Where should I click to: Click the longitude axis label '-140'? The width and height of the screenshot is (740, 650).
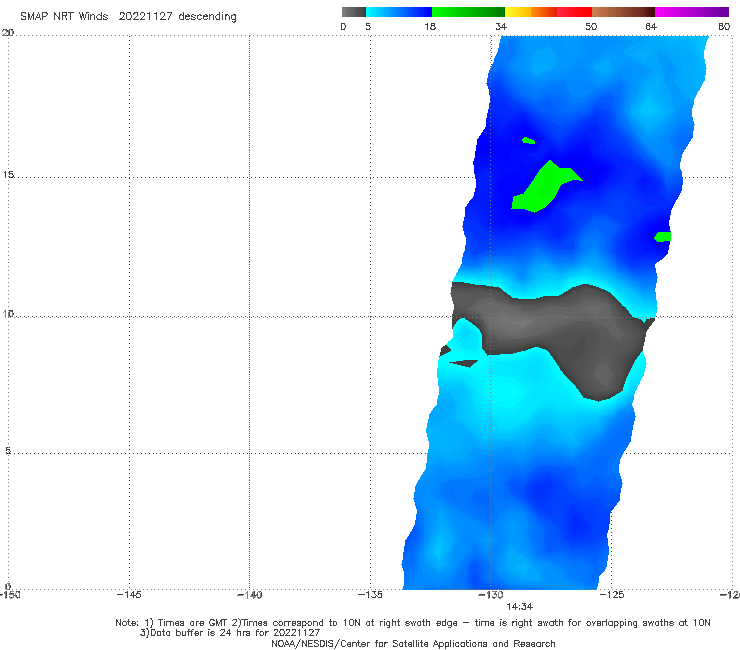(x=249, y=595)
